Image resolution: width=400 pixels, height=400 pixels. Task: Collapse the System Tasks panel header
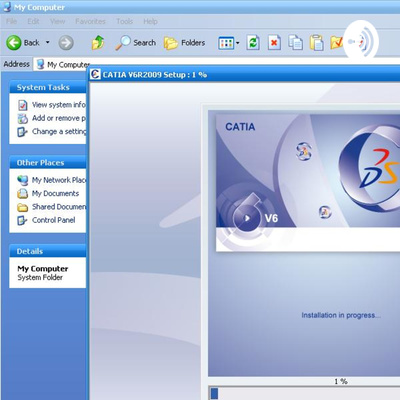coord(48,87)
